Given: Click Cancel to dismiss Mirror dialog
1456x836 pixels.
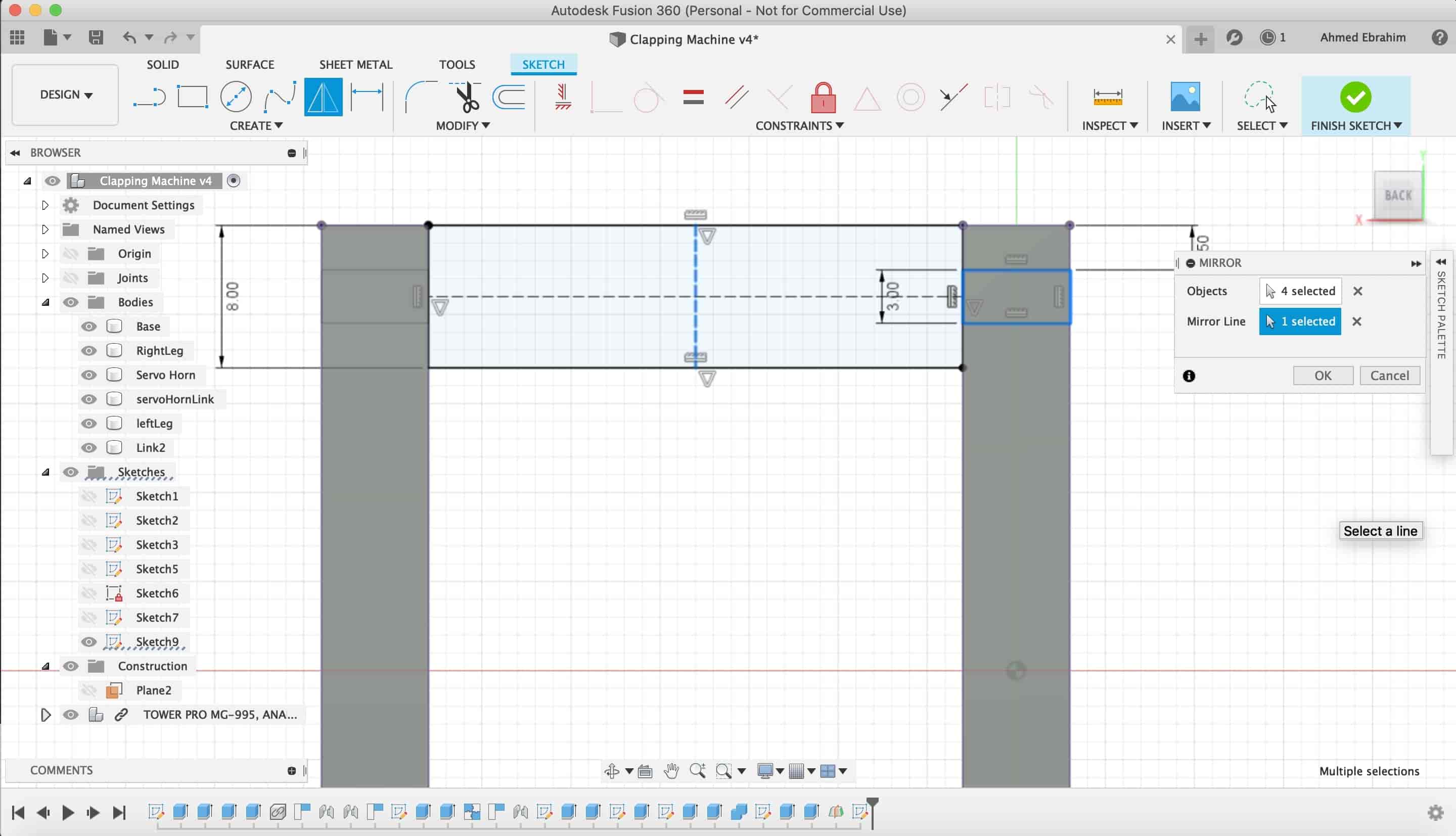Looking at the screenshot, I should [x=1389, y=375].
